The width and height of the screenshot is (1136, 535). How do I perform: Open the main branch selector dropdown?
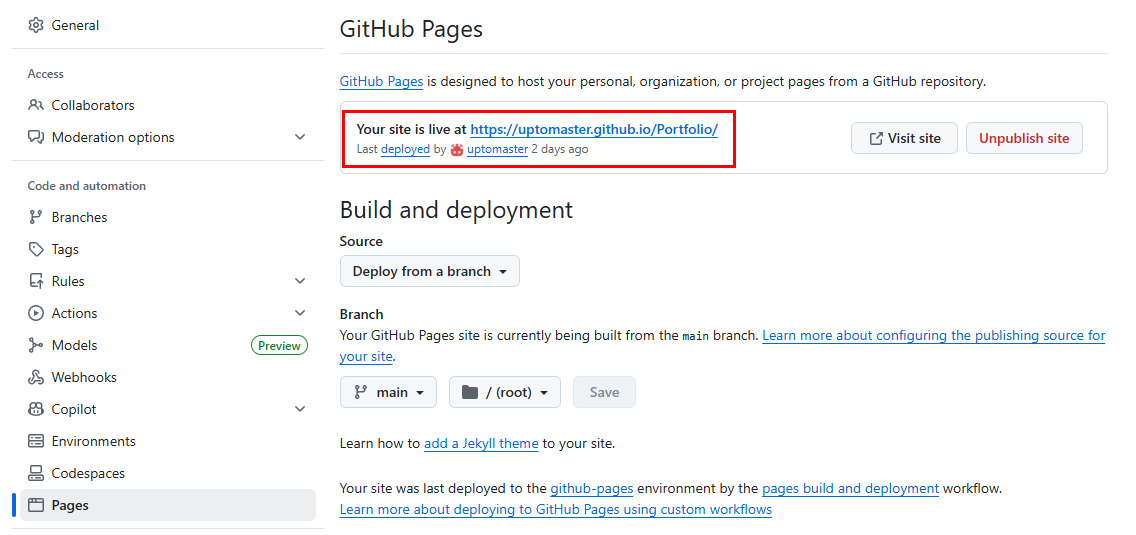[x=388, y=392]
